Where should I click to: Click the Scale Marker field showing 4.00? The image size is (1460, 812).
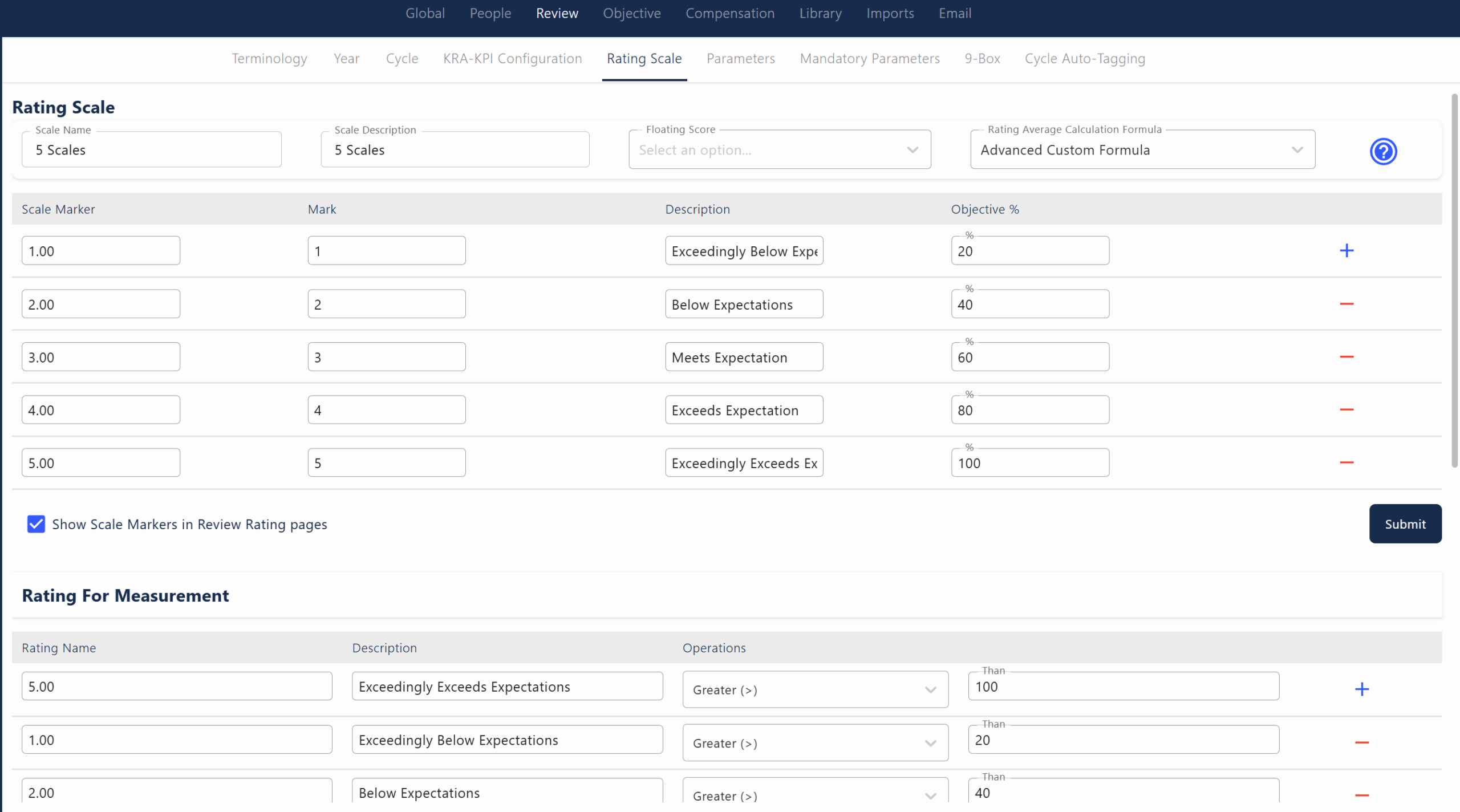point(101,410)
